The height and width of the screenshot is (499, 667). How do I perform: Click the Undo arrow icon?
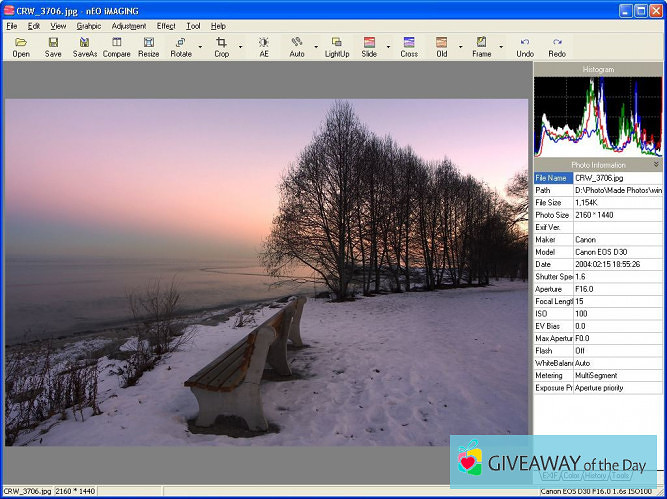(x=525, y=43)
